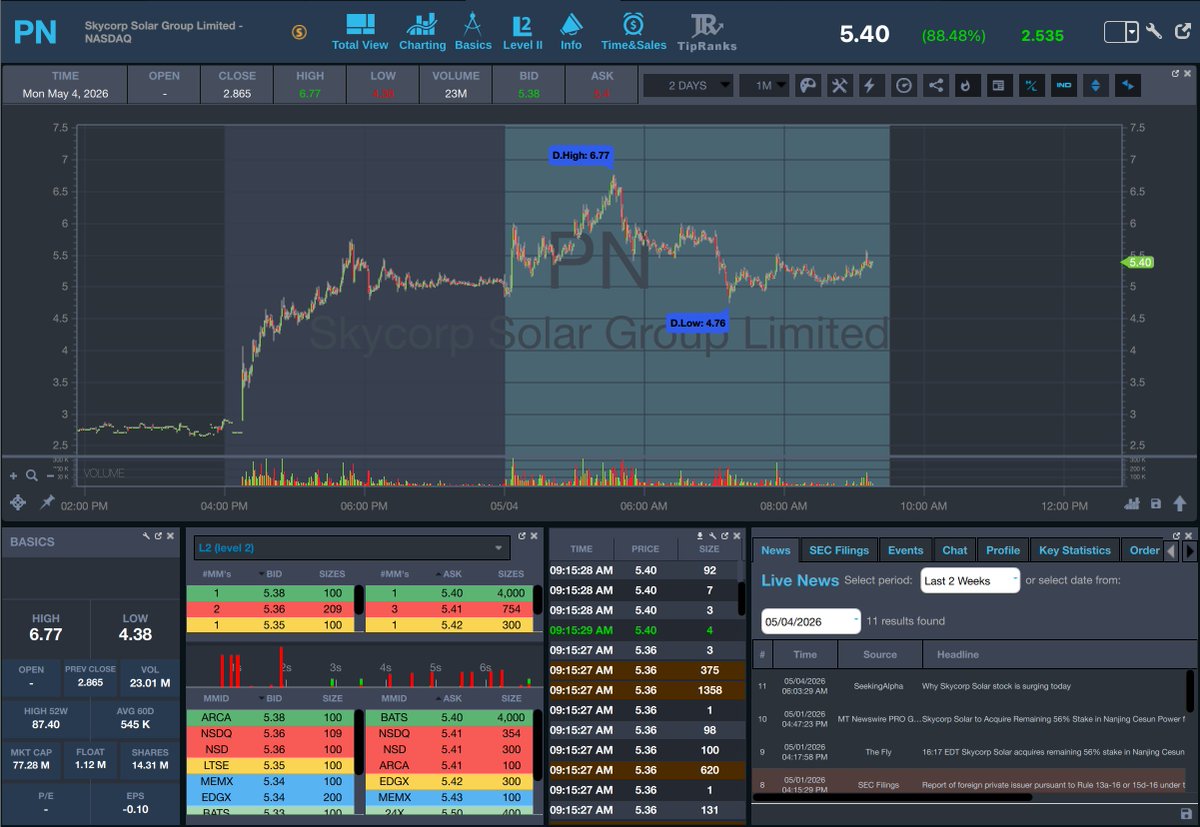Open the Level II module

[522, 31]
